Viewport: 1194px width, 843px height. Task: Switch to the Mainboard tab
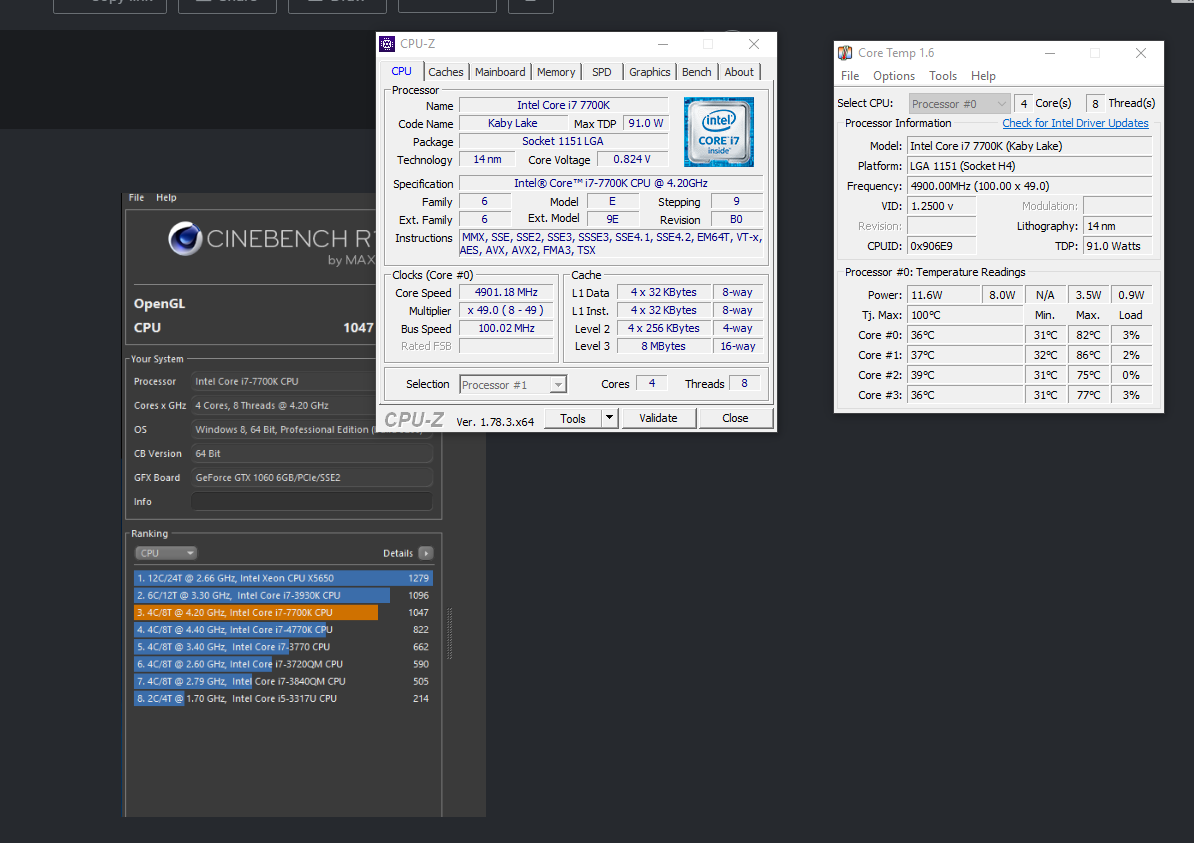pos(500,72)
